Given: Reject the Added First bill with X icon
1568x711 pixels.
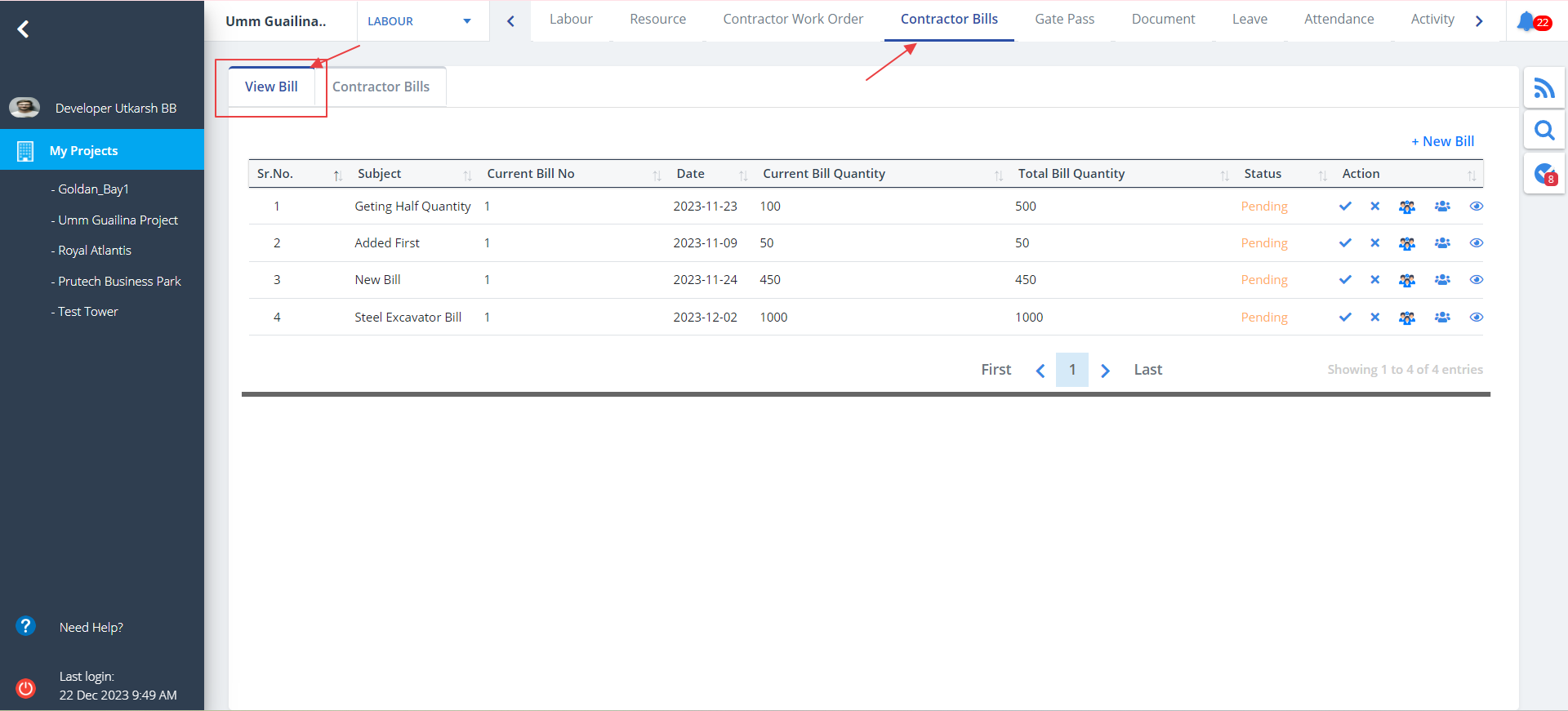Looking at the screenshot, I should click(x=1375, y=243).
